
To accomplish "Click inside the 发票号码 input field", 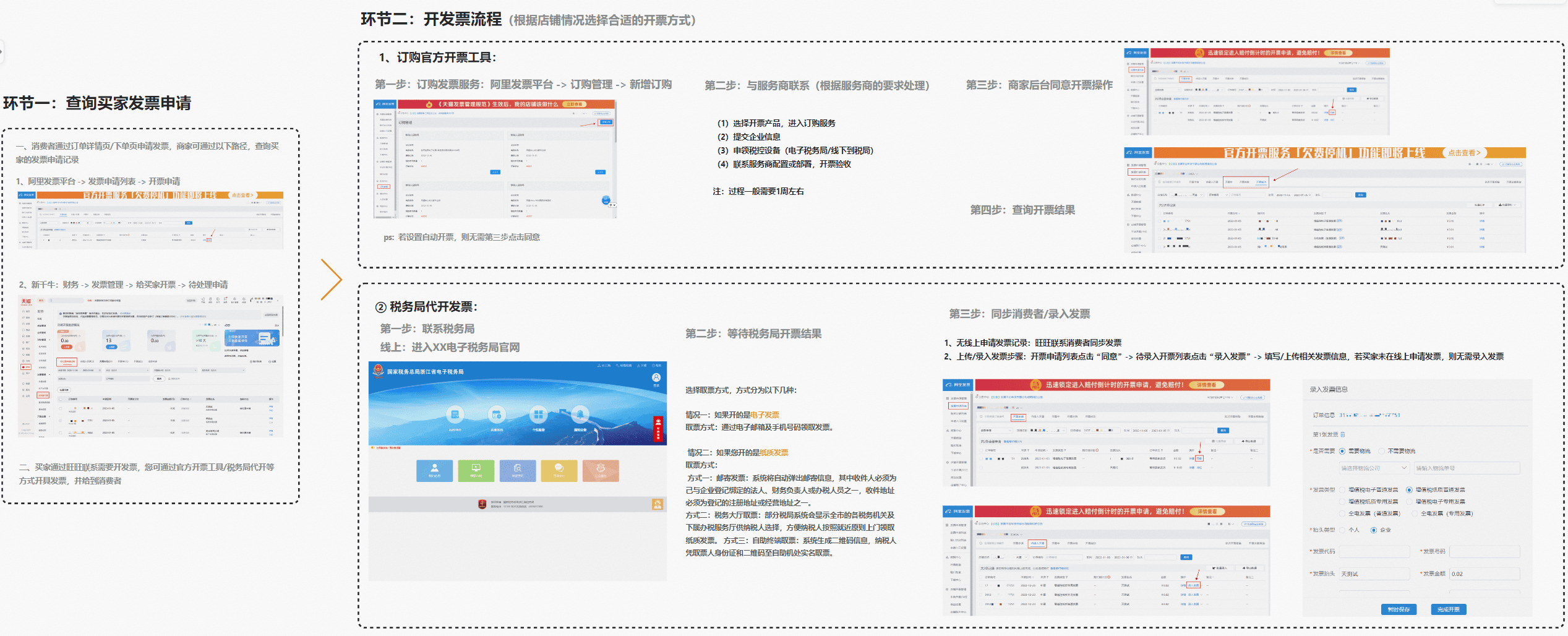I will pos(1484,551).
